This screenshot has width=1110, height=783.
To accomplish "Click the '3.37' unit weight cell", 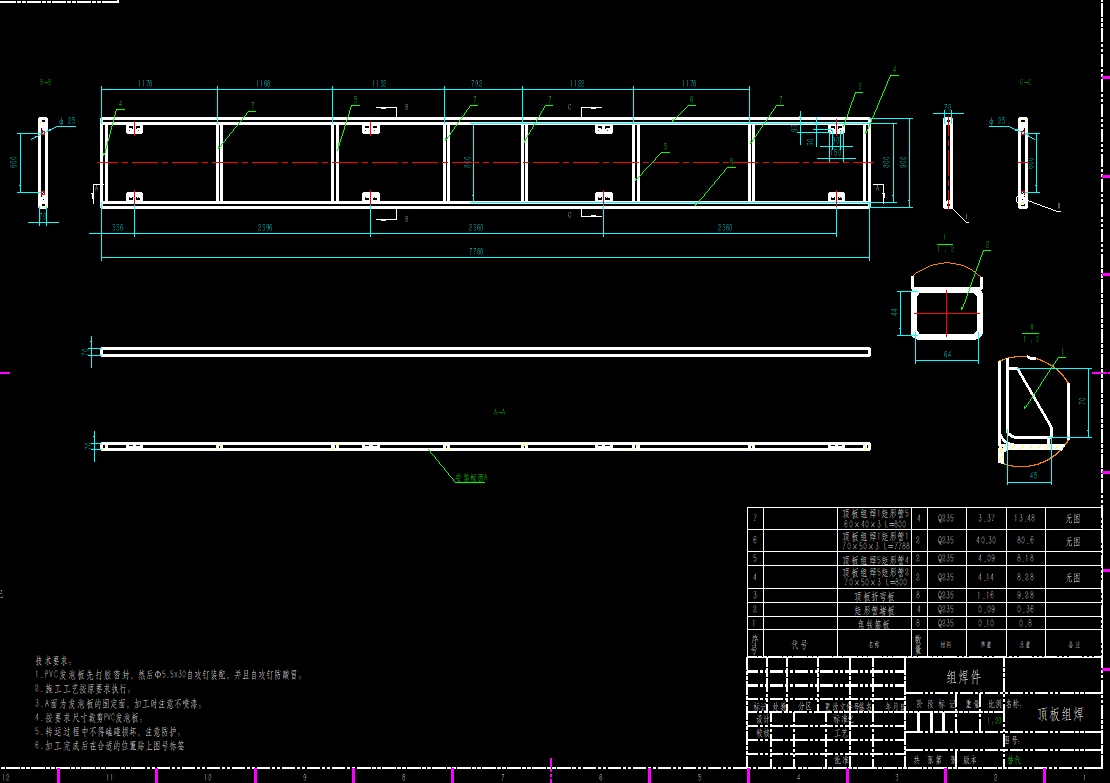I will click(986, 518).
